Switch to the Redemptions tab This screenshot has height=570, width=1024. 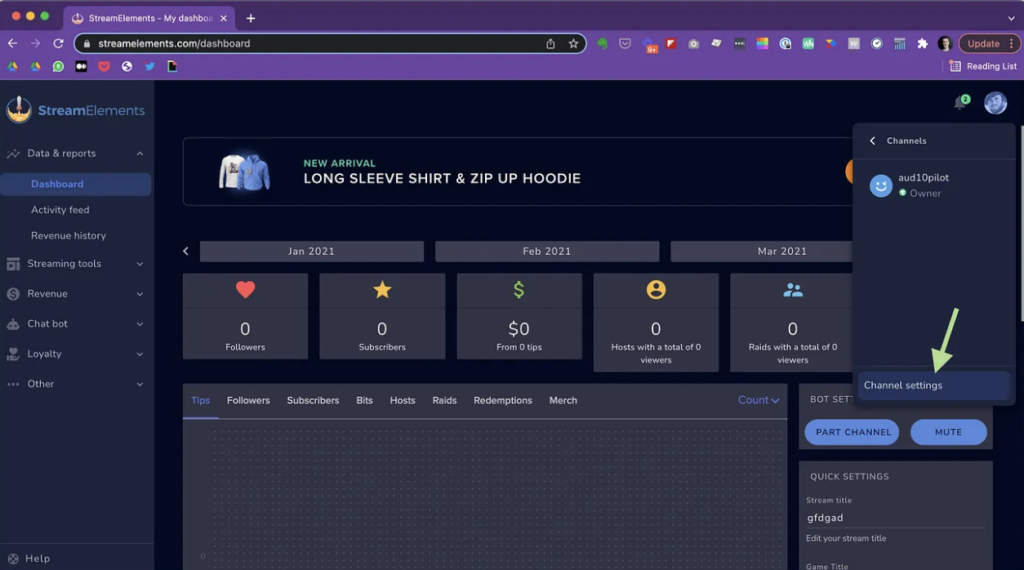click(503, 400)
